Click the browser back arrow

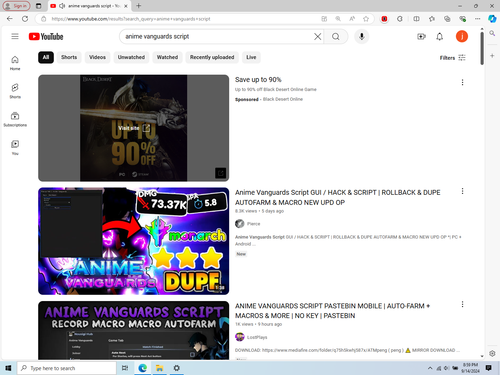10,19
